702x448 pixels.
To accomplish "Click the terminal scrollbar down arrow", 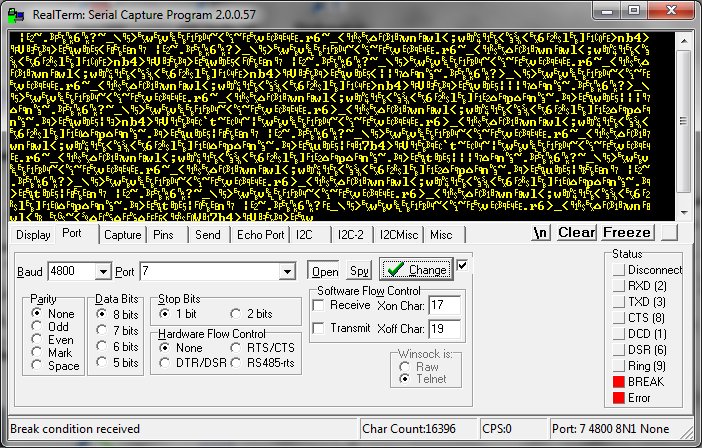I will tap(683, 212).
